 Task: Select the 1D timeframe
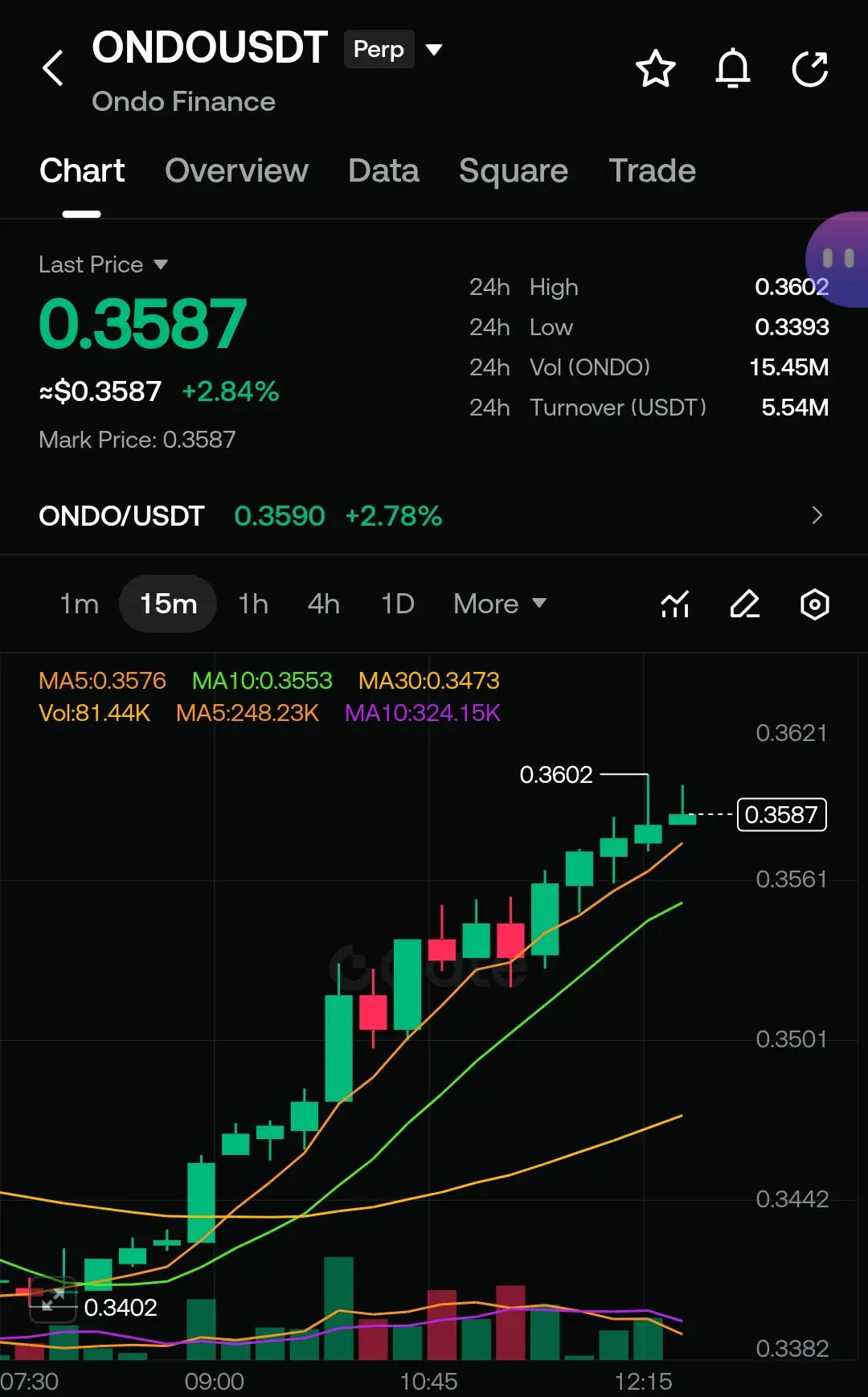pos(398,604)
